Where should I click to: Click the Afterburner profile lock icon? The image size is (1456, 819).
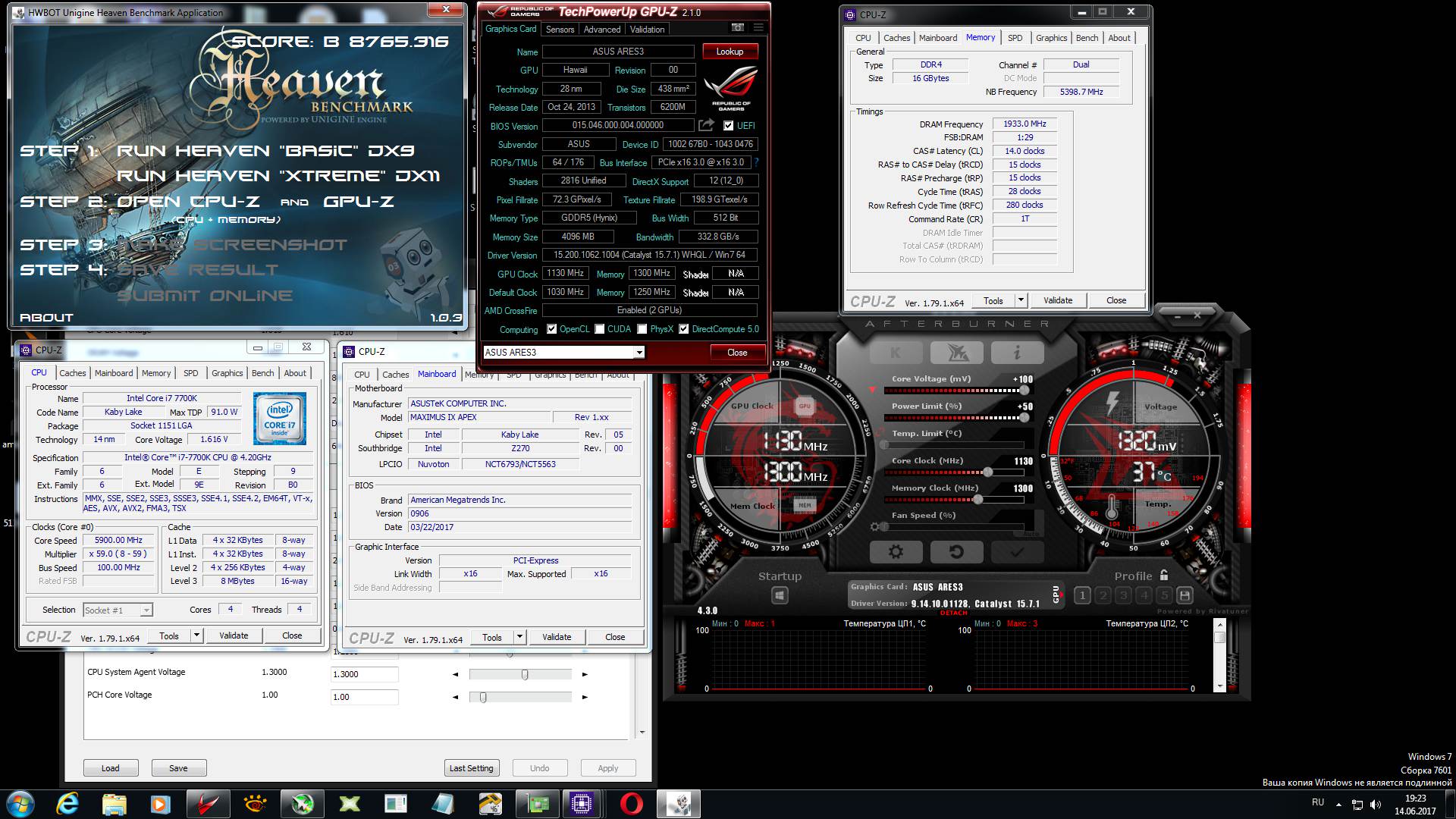coord(1164,575)
